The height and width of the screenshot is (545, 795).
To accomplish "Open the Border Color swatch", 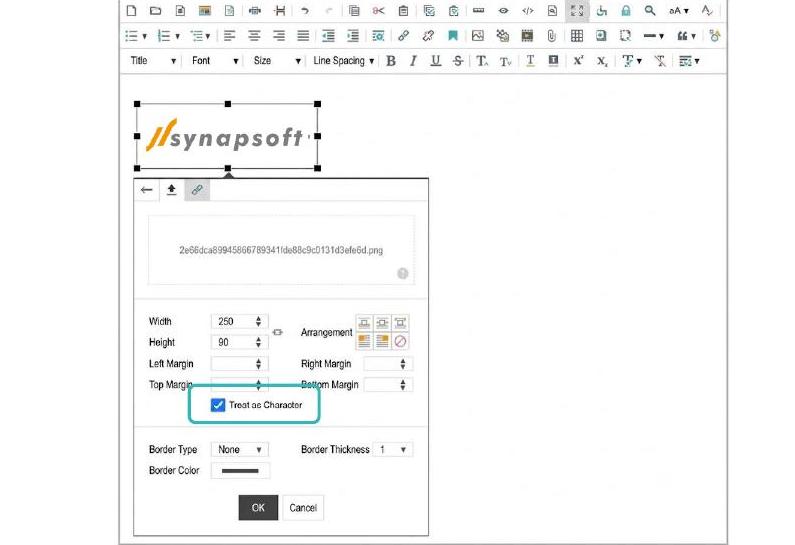I will pos(240,470).
